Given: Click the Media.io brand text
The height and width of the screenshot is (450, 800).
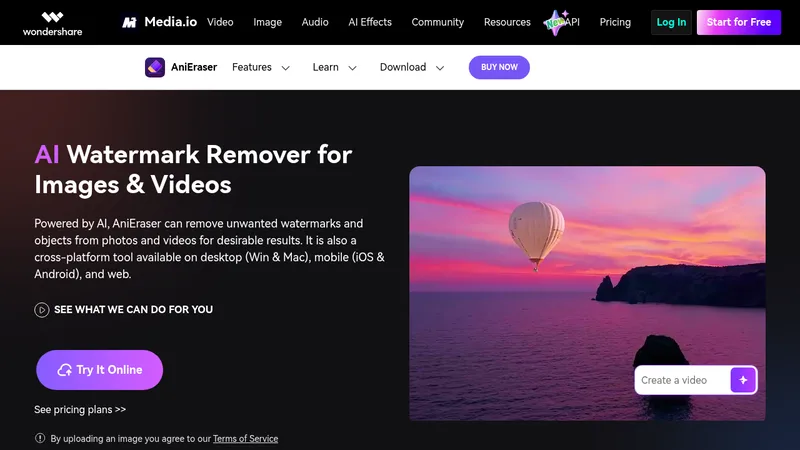Looking at the screenshot, I should (x=170, y=22).
